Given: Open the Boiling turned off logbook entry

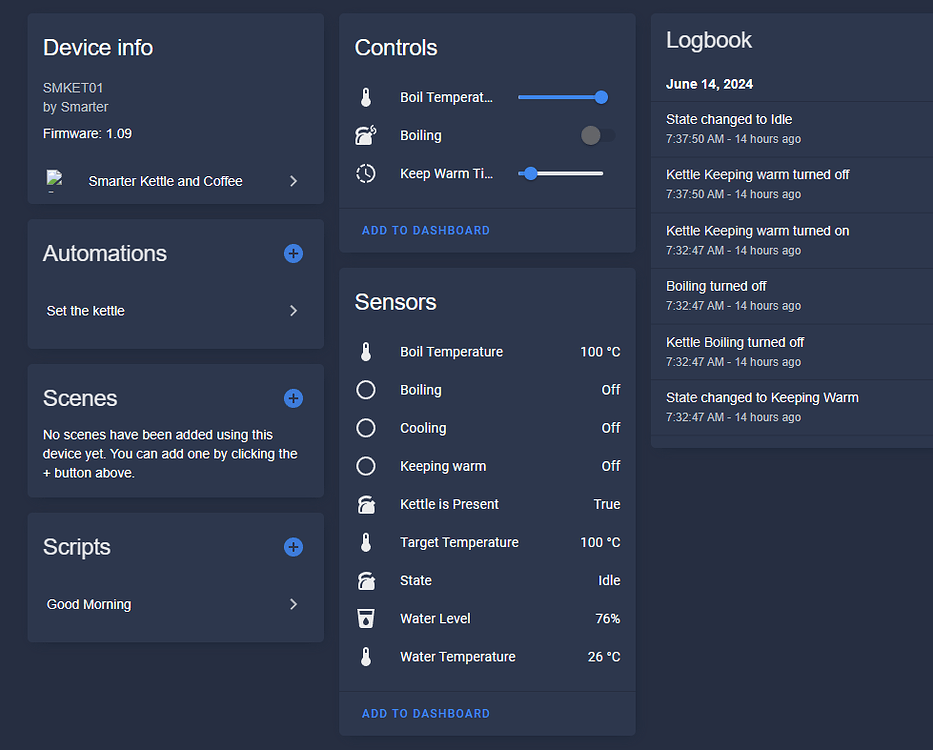Looking at the screenshot, I should (792, 296).
